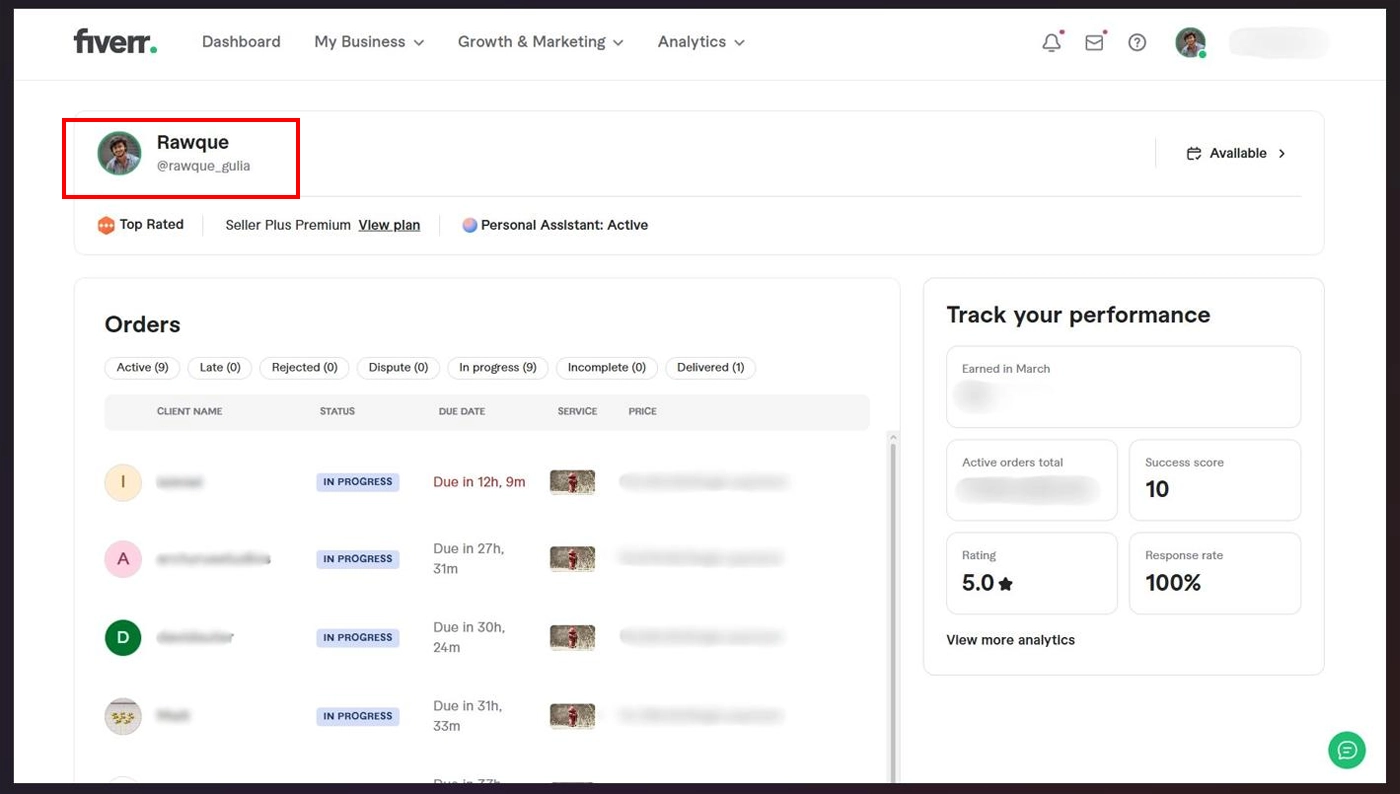Open the profile avatar in top navigation
Image resolution: width=1400 pixels, height=794 pixels.
tap(1190, 42)
